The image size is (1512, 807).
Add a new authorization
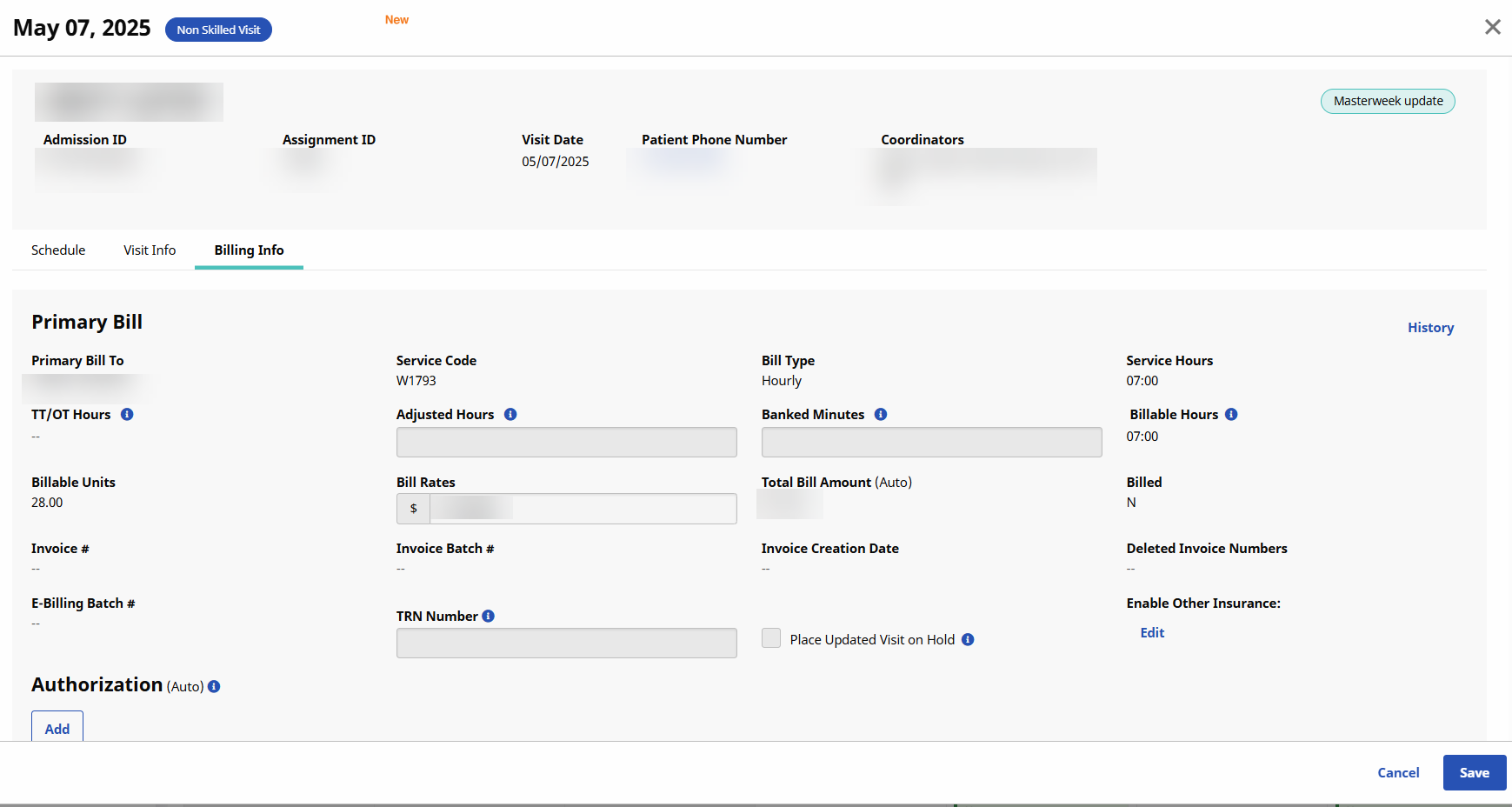tap(57, 729)
